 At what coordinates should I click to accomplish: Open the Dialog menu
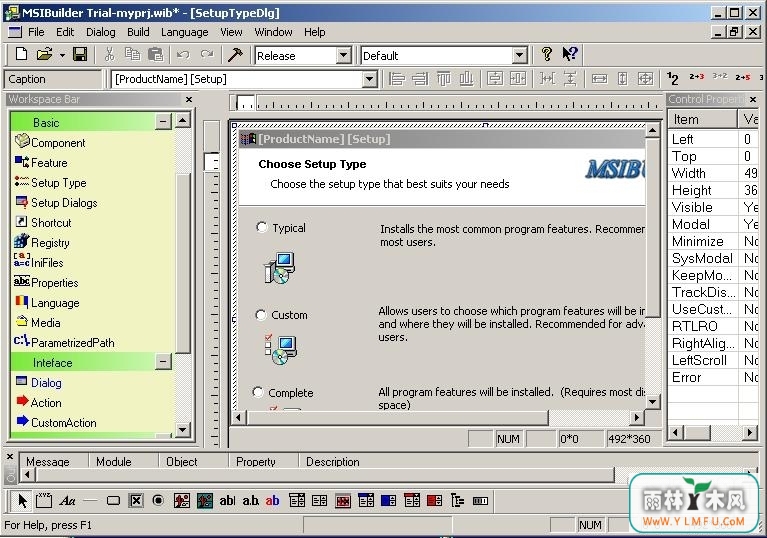(101, 32)
